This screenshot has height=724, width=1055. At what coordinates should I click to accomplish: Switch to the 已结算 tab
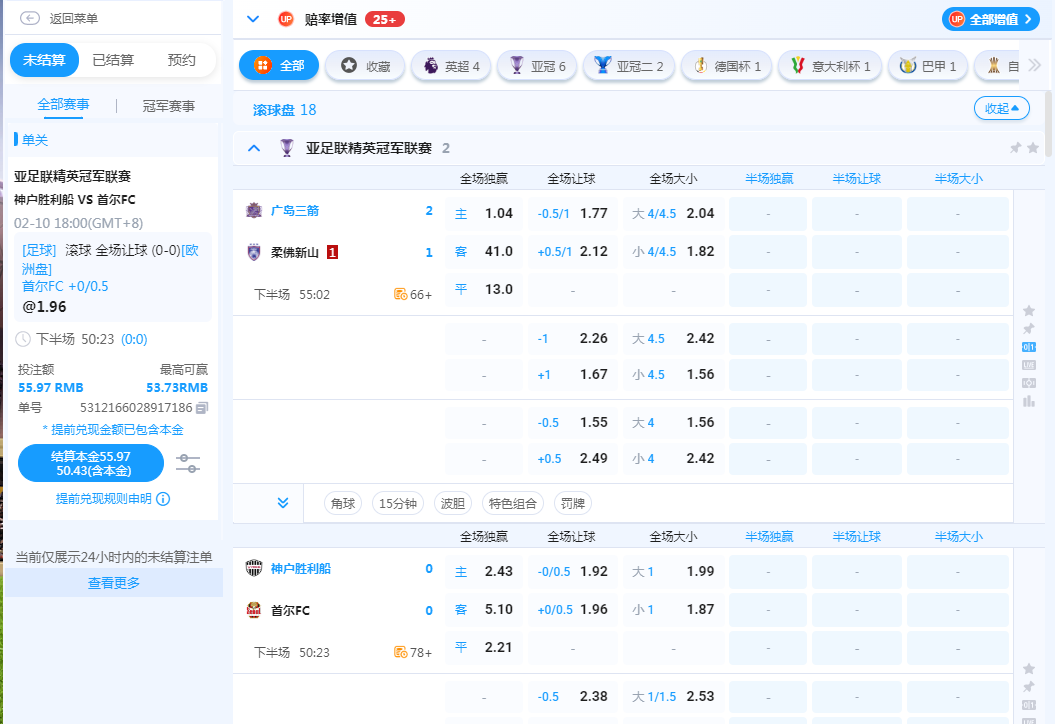click(x=113, y=60)
